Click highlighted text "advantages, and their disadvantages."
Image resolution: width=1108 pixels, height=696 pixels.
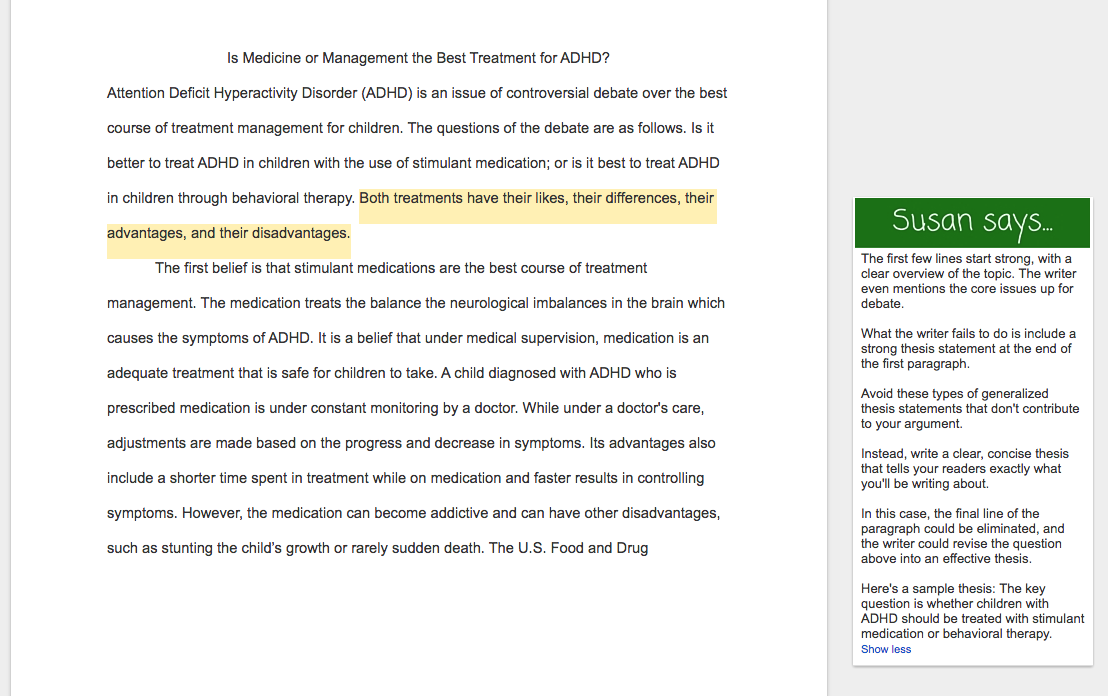tap(228, 233)
